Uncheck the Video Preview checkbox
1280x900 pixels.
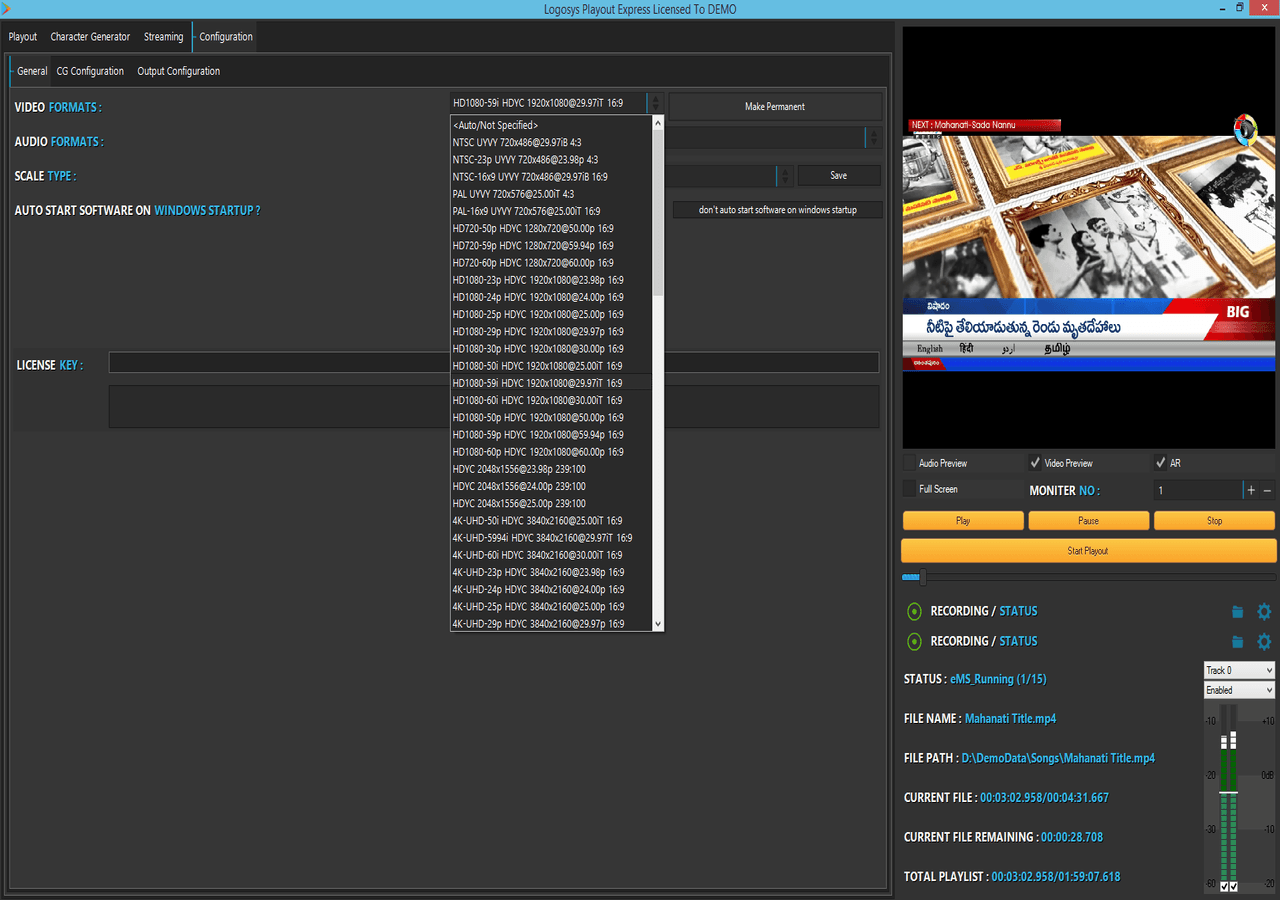[1035, 463]
